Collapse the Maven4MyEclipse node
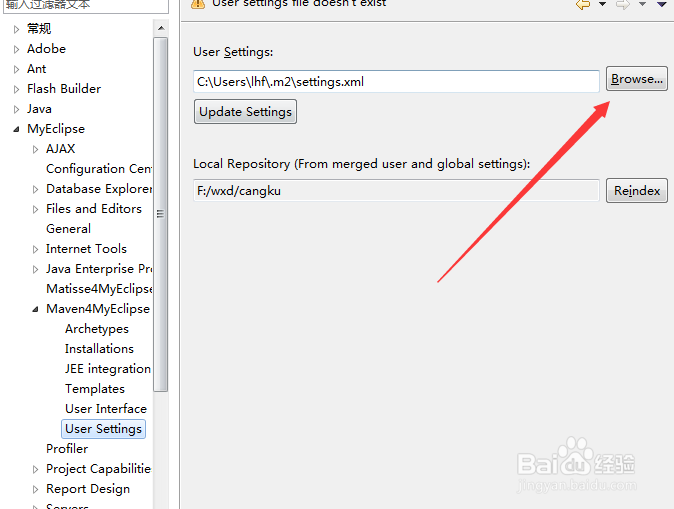The height and width of the screenshot is (509, 674). coord(35,309)
